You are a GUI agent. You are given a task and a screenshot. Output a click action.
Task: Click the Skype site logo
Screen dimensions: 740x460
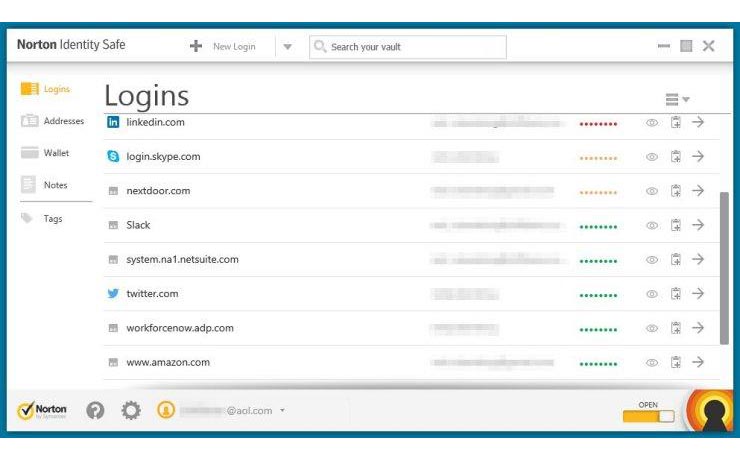[x=113, y=156]
